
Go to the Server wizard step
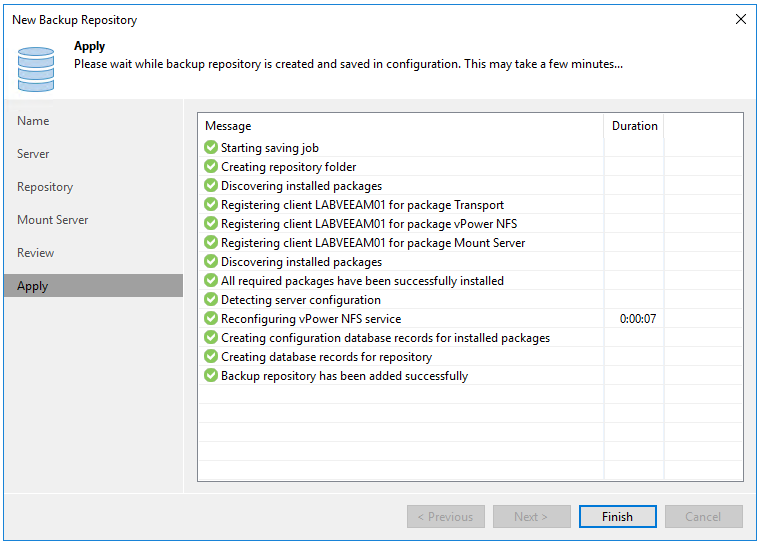pyautogui.click(x=33, y=154)
